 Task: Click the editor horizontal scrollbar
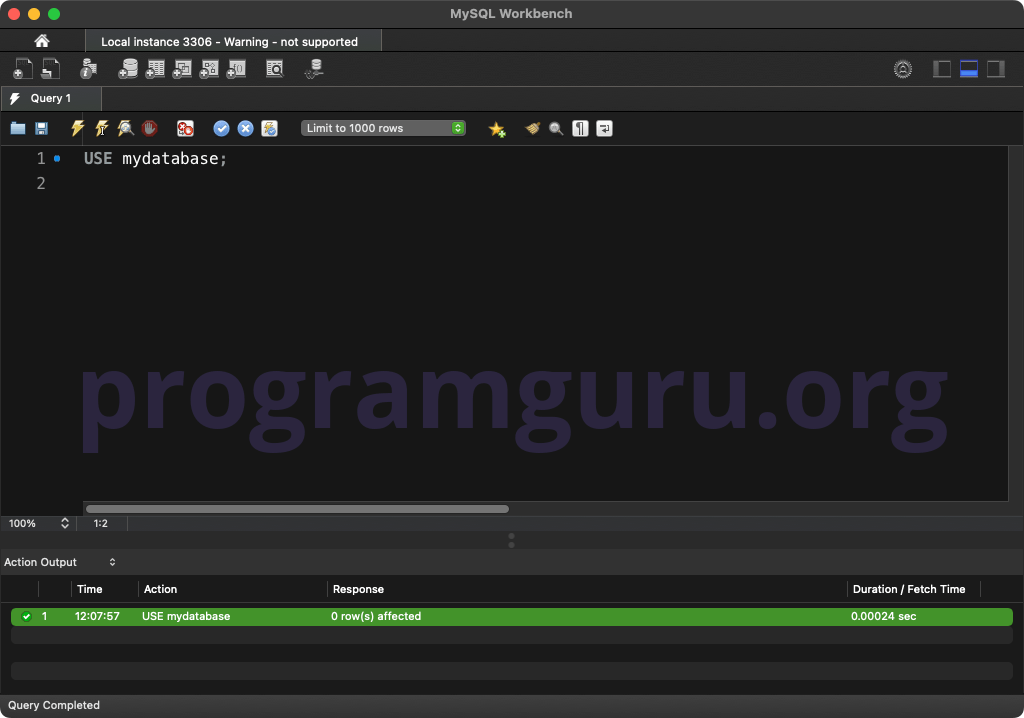(x=297, y=509)
